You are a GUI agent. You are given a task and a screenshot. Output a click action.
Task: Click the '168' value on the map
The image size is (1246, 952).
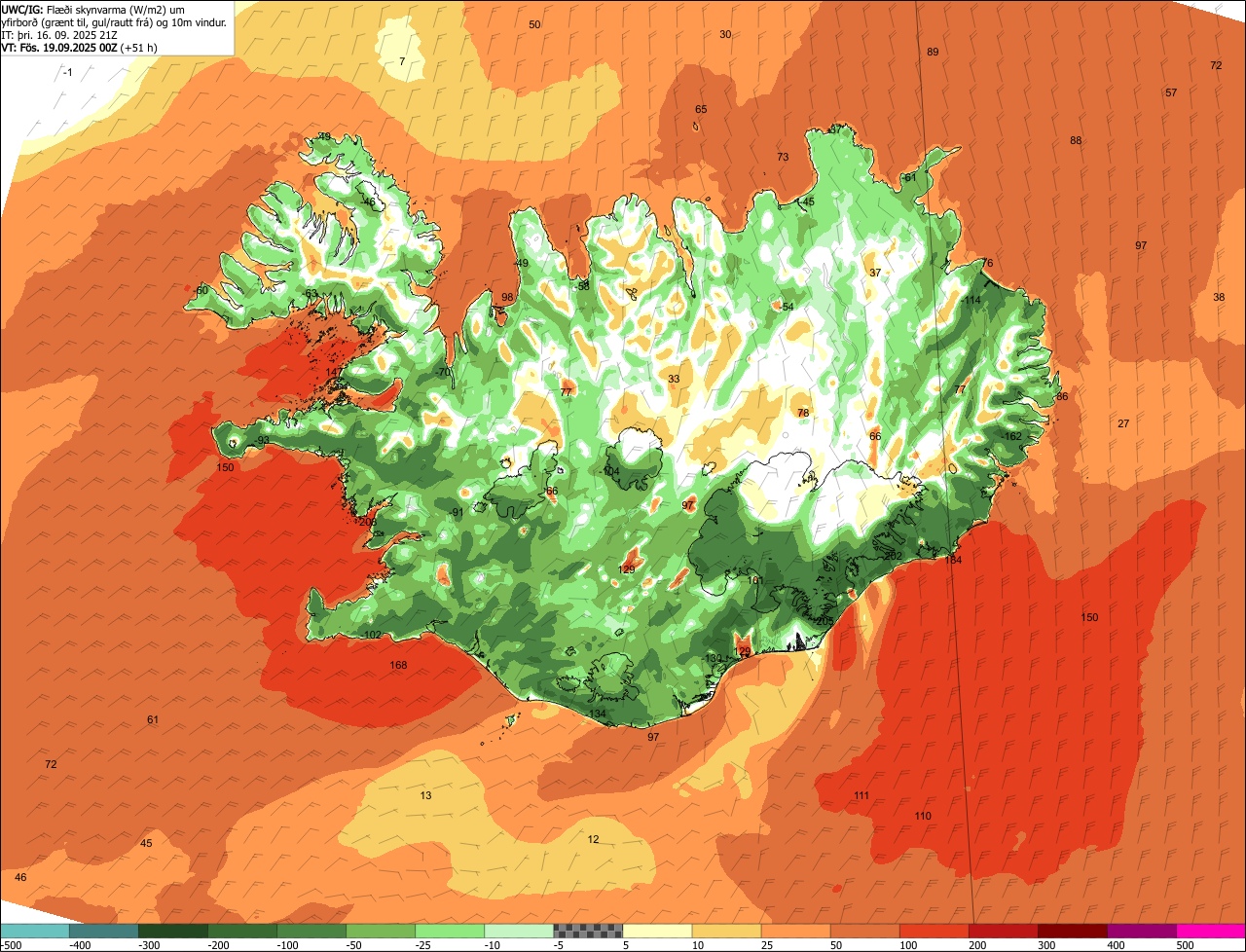(398, 666)
